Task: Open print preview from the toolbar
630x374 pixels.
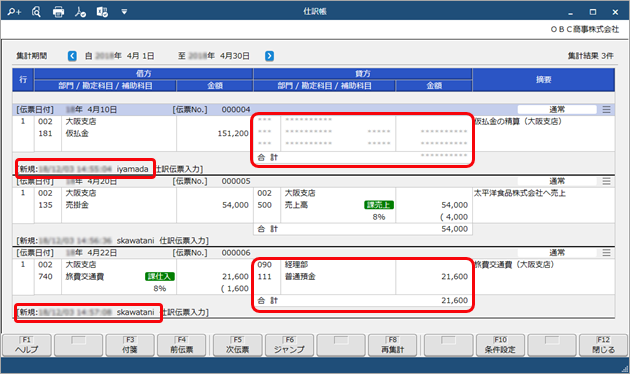Action: tap(36, 12)
